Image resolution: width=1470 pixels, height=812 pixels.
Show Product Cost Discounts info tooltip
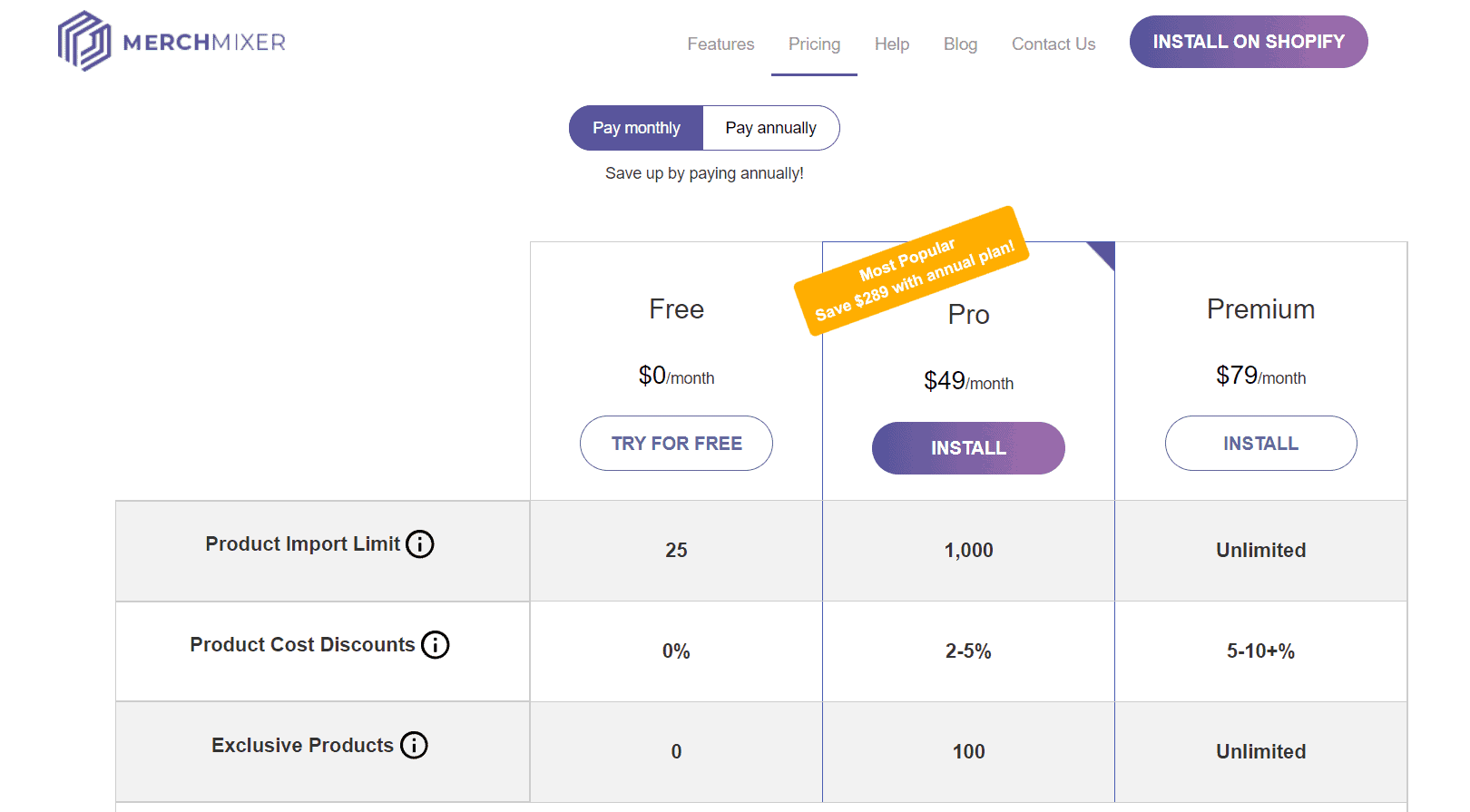[436, 645]
